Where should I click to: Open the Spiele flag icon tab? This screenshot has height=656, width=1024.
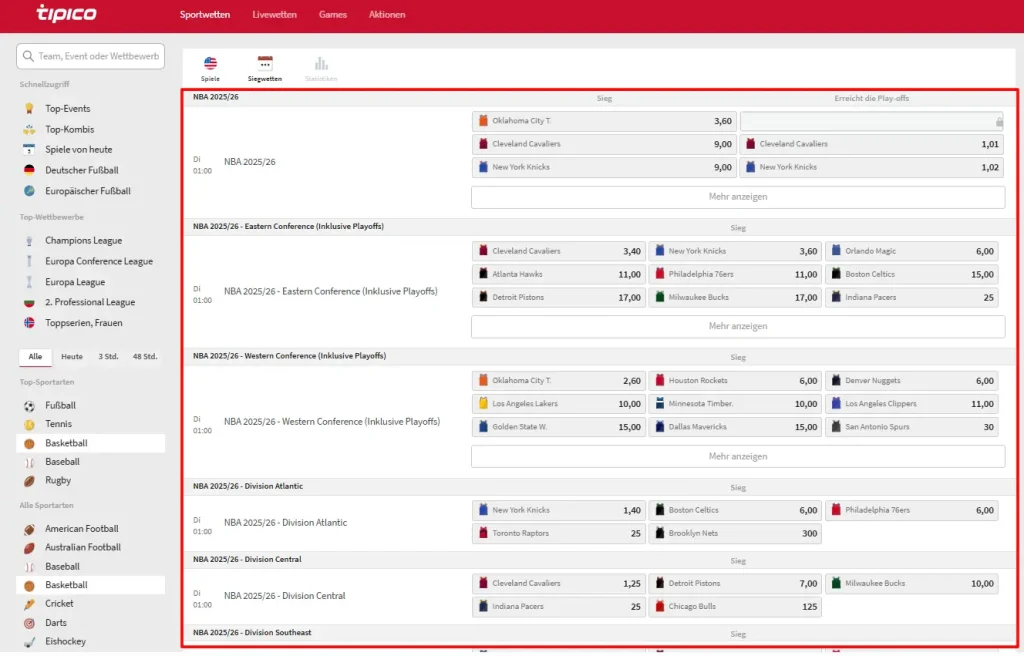(x=210, y=63)
